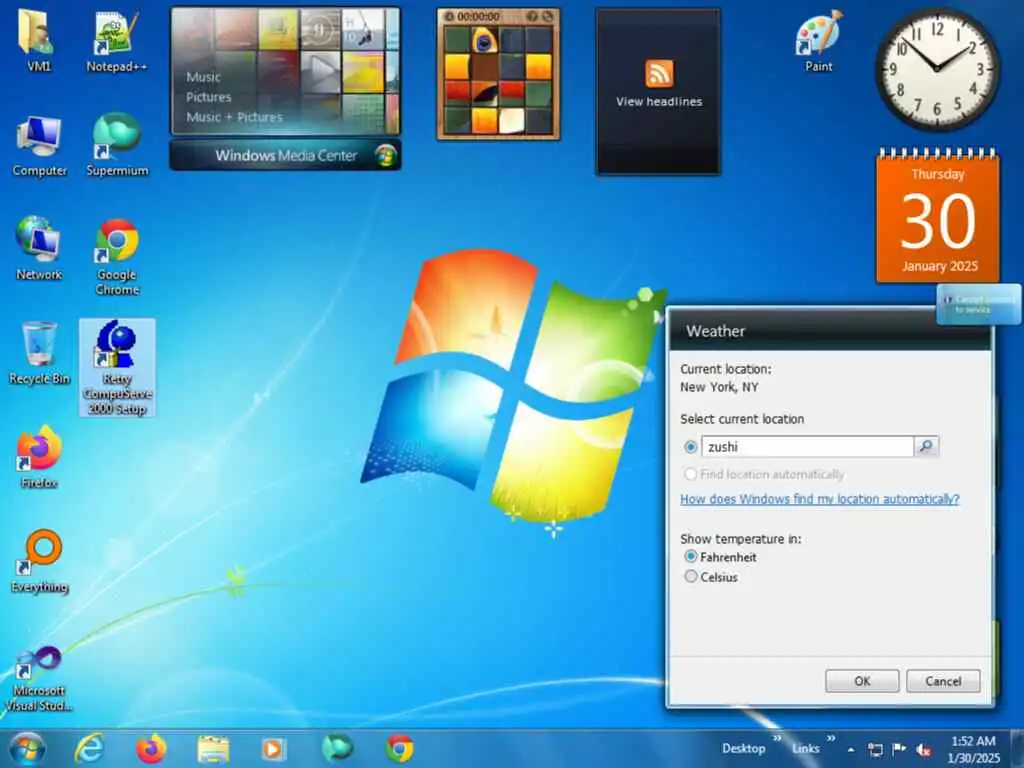1024x768 pixels.
Task: Click puzzle gadget show picture icon
Action: [532, 16]
